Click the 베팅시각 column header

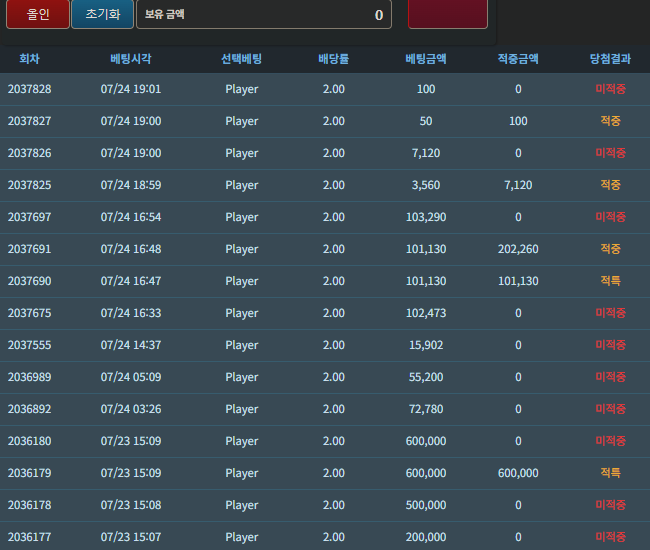[x=131, y=59]
